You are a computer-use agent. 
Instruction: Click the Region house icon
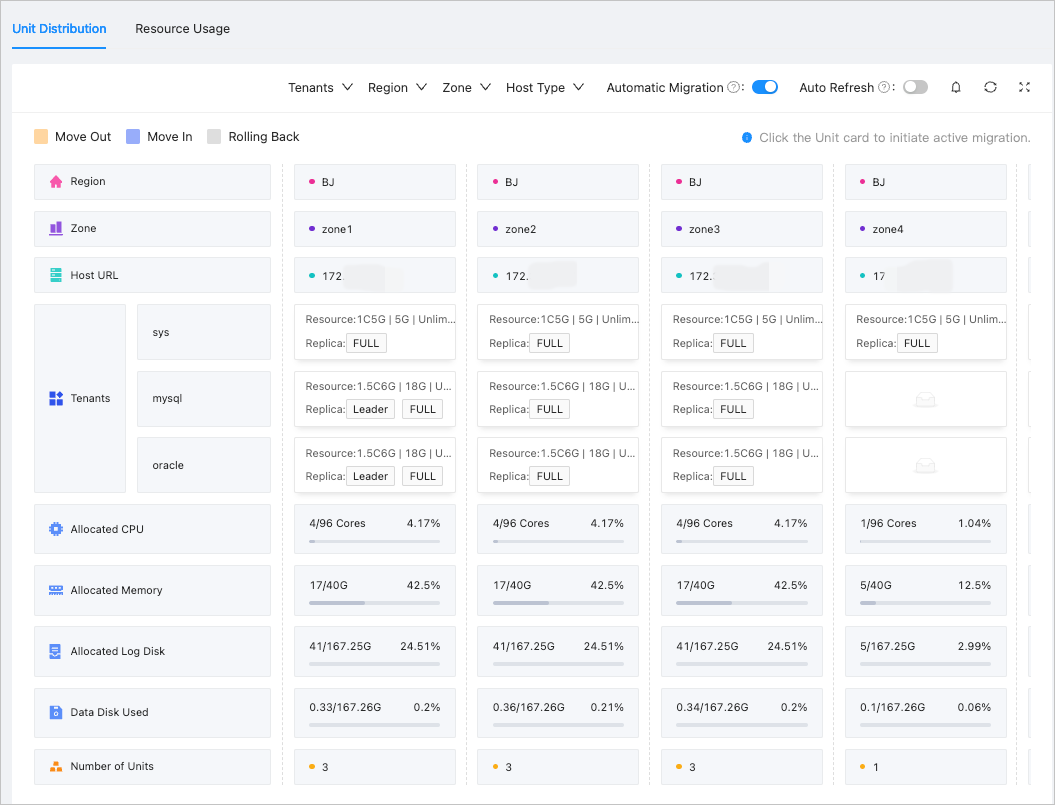tap(56, 182)
